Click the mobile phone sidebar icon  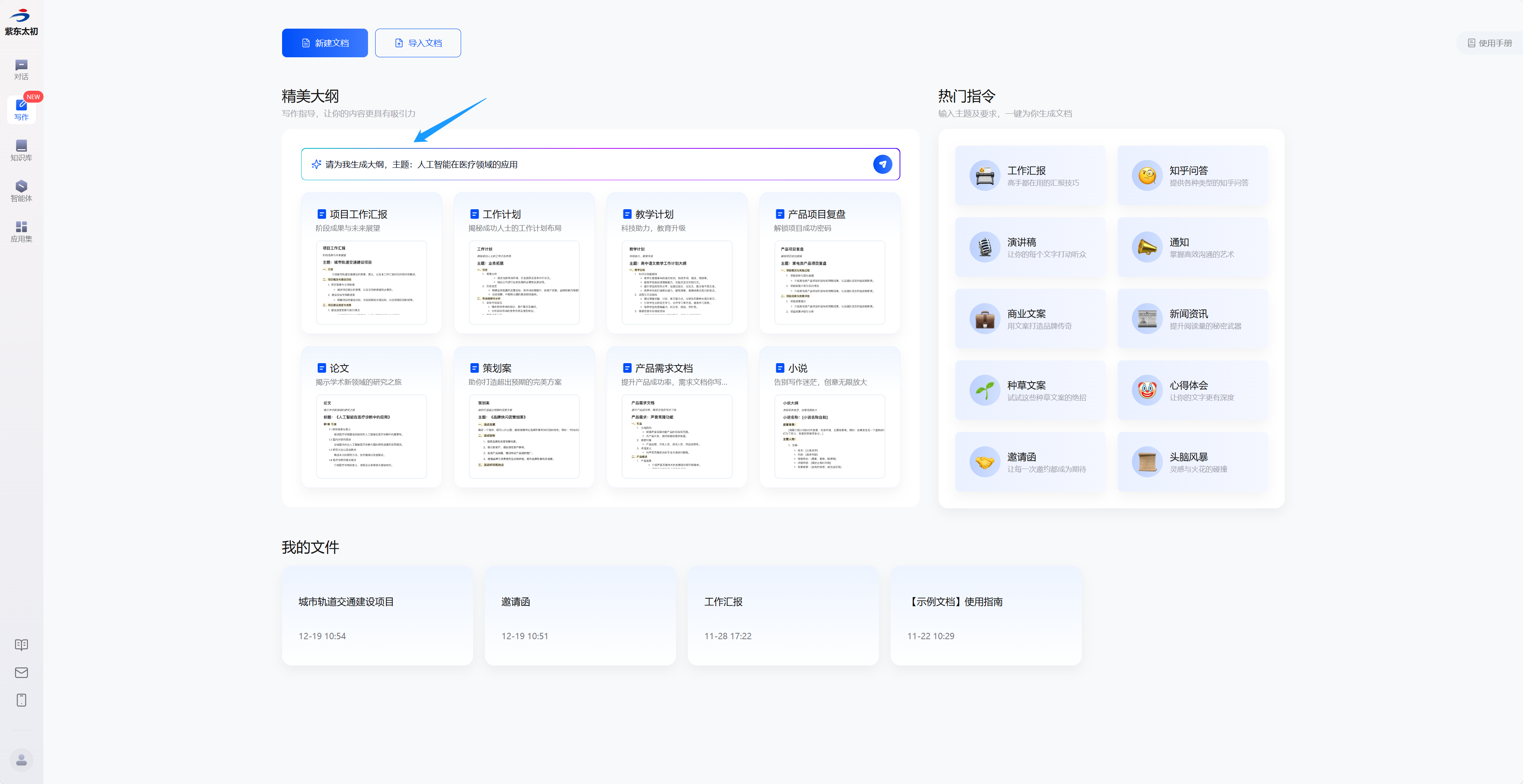click(21, 700)
